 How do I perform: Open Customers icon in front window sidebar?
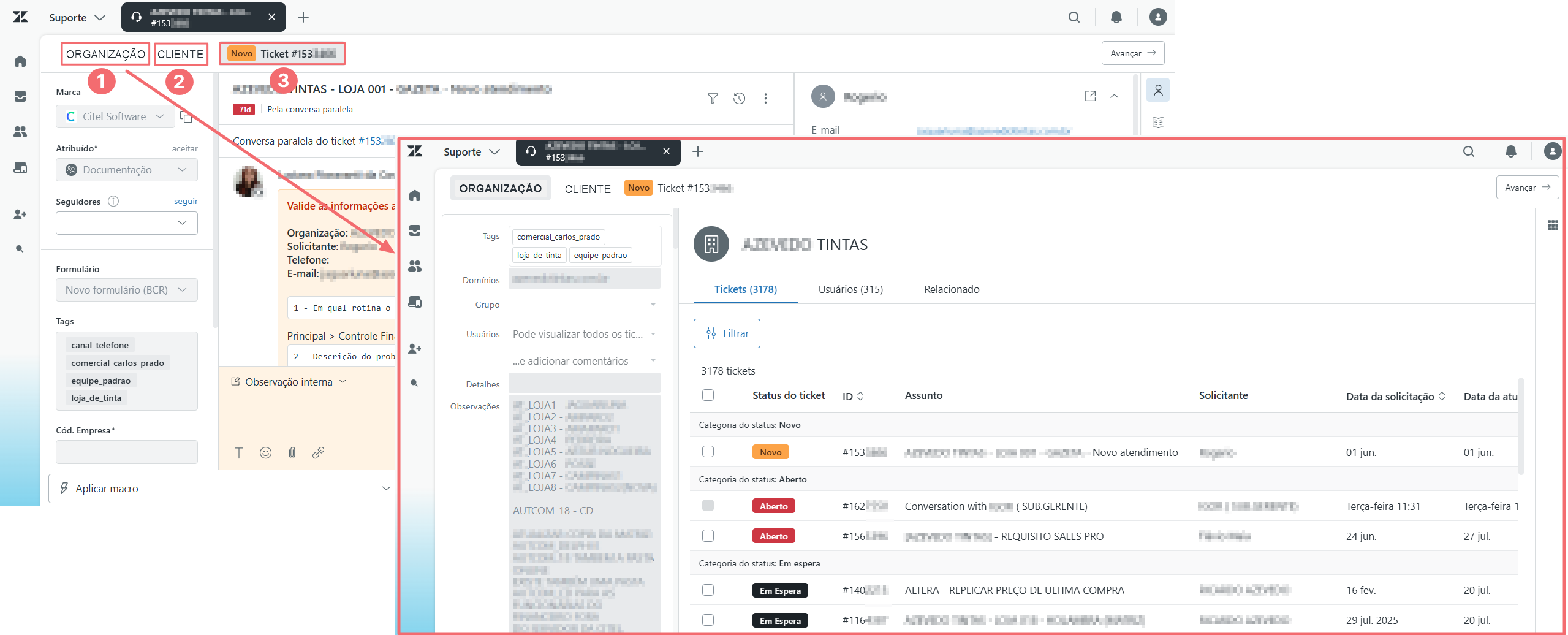click(415, 266)
